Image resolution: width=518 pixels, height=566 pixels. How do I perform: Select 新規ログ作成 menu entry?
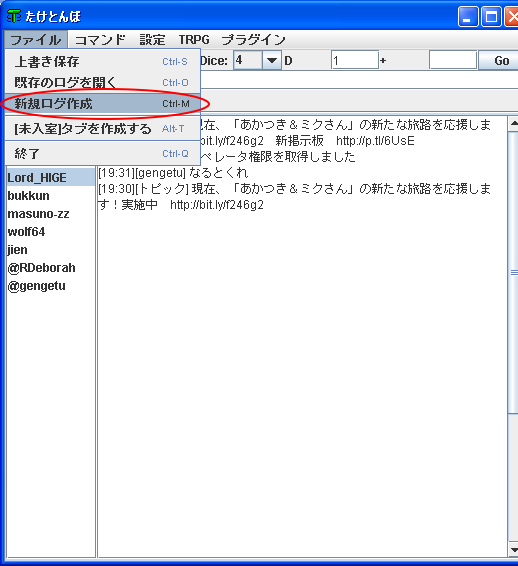(x=102, y=104)
